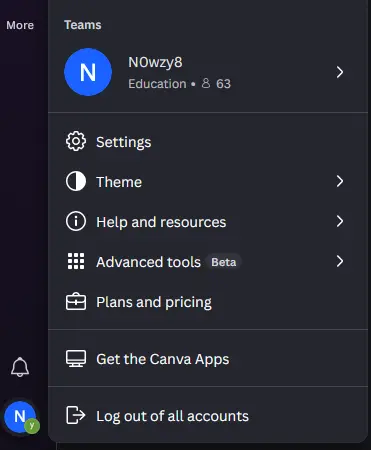Click the More label in sidebar
This screenshot has width=371, height=451.
coord(20,25)
